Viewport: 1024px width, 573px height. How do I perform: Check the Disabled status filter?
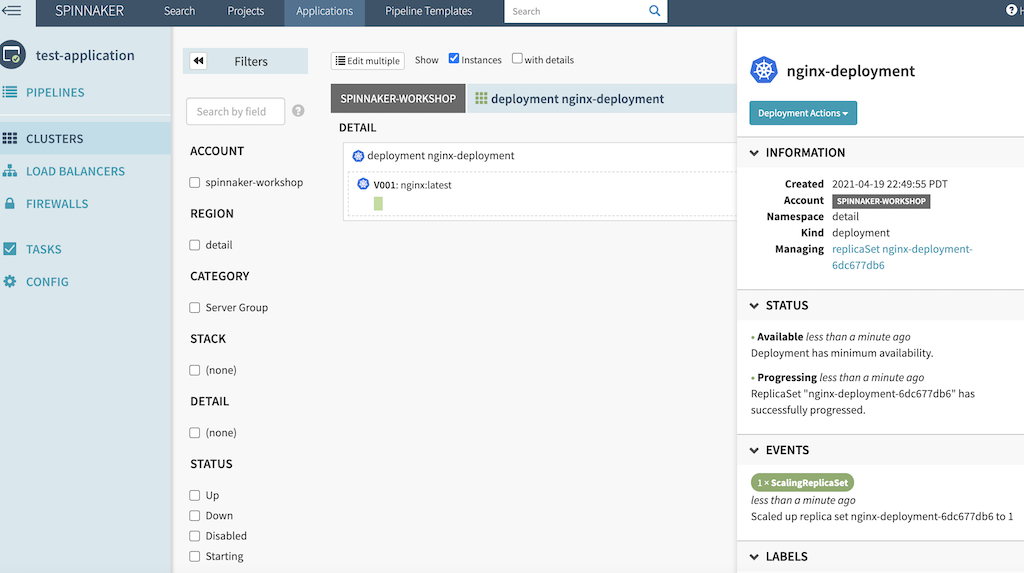(195, 536)
